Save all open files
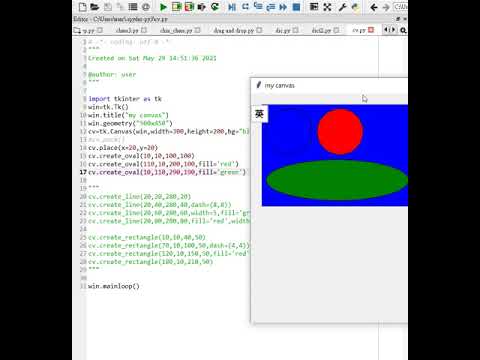 tap(120, 7)
